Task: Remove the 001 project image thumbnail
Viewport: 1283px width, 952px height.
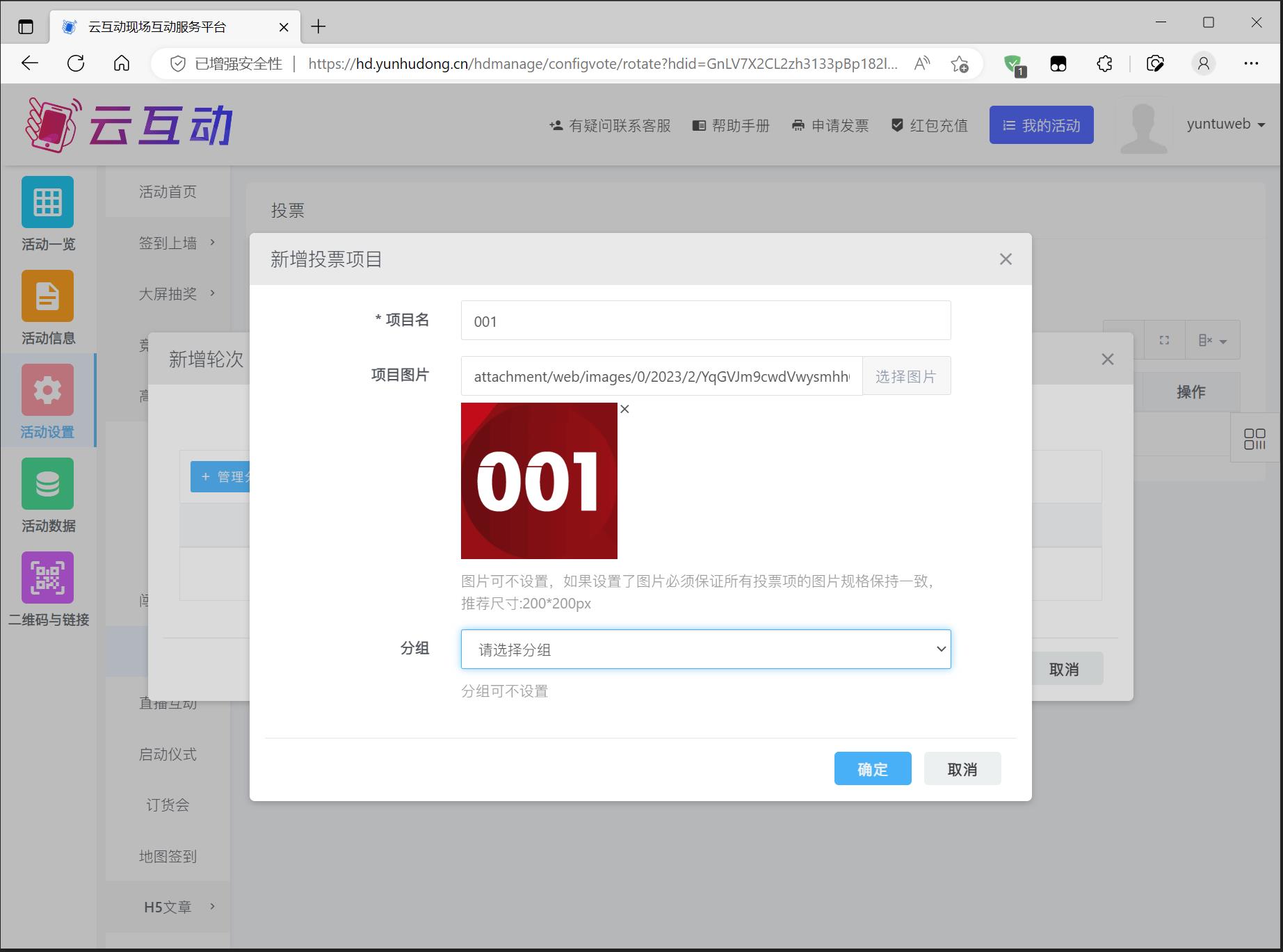Action: click(x=624, y=409)
